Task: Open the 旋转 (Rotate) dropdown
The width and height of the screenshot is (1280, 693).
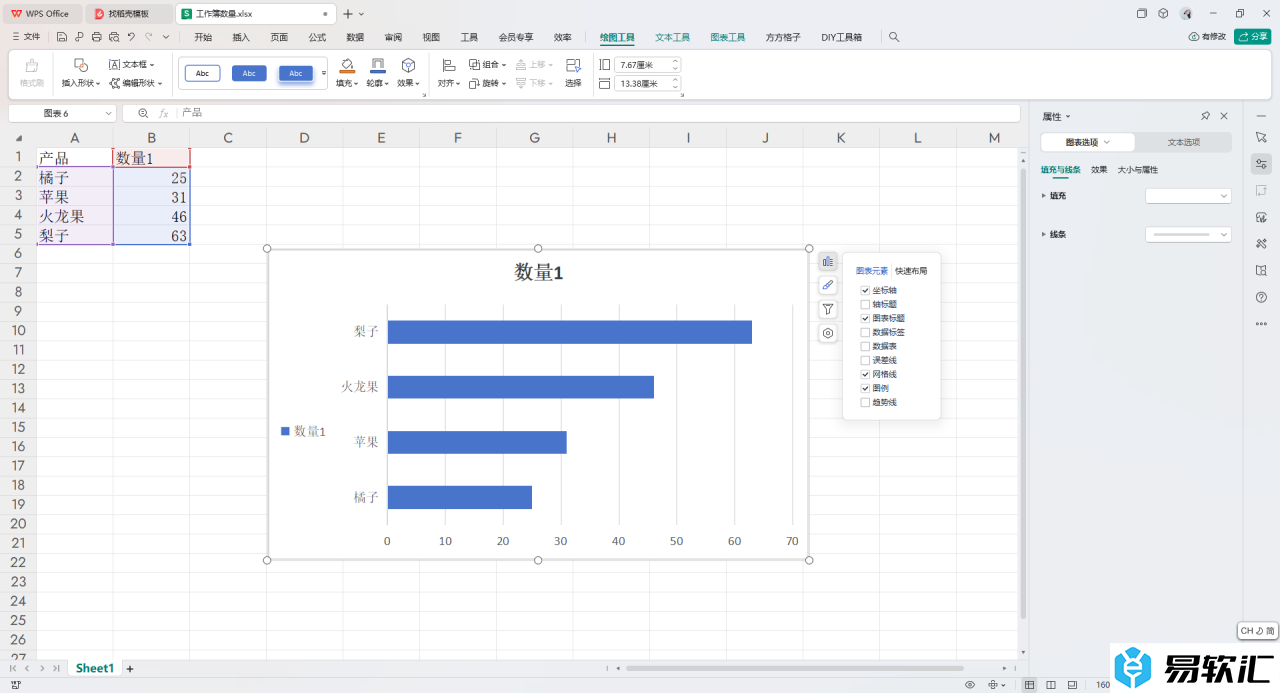Action: (487, 84)
